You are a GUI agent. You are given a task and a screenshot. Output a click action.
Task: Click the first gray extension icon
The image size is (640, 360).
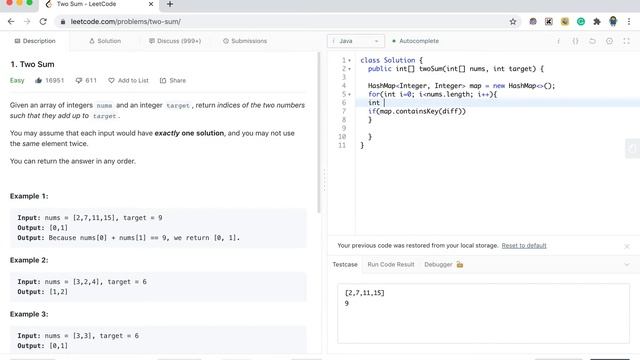(x=533, y=22)
